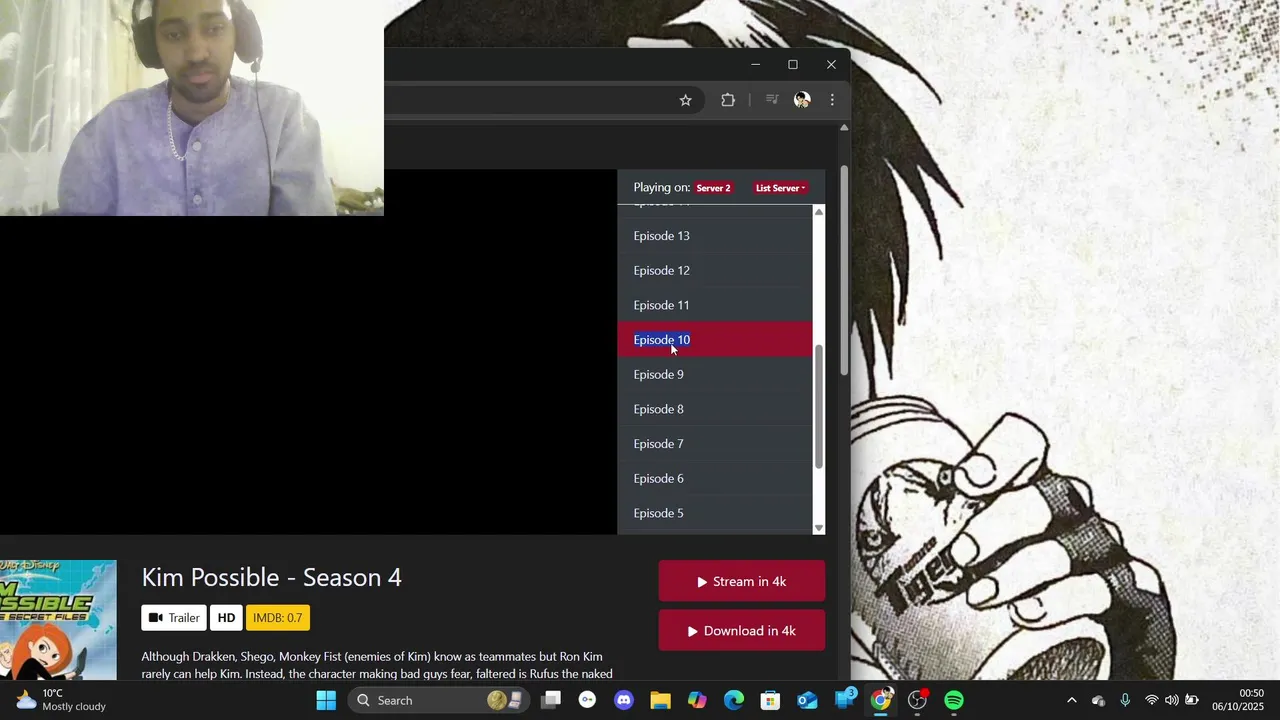This screenshot has height=720, width=1280.
Task: Select the highlighted Episode 10
Action: (x=715, y=340)
